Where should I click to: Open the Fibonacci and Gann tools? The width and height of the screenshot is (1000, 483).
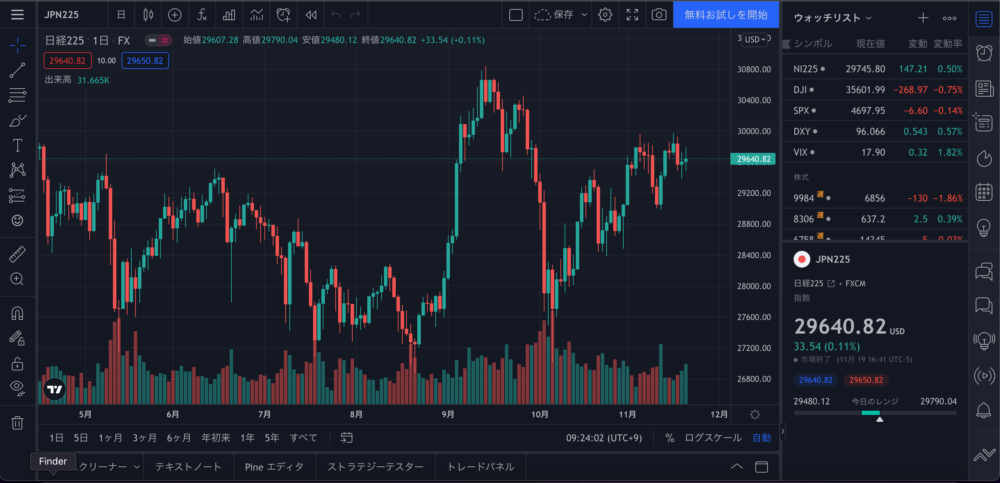pyautogui.click(x=18, y=96)
